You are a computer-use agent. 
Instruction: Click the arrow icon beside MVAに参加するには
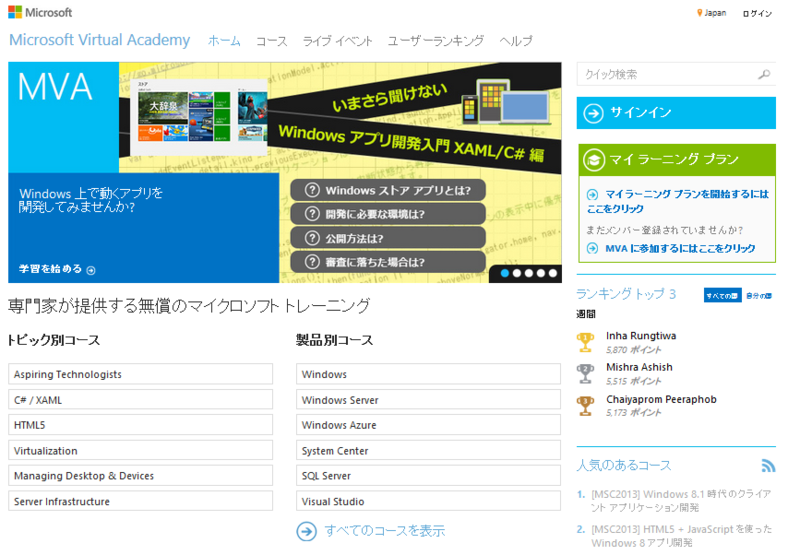point(592,248)
